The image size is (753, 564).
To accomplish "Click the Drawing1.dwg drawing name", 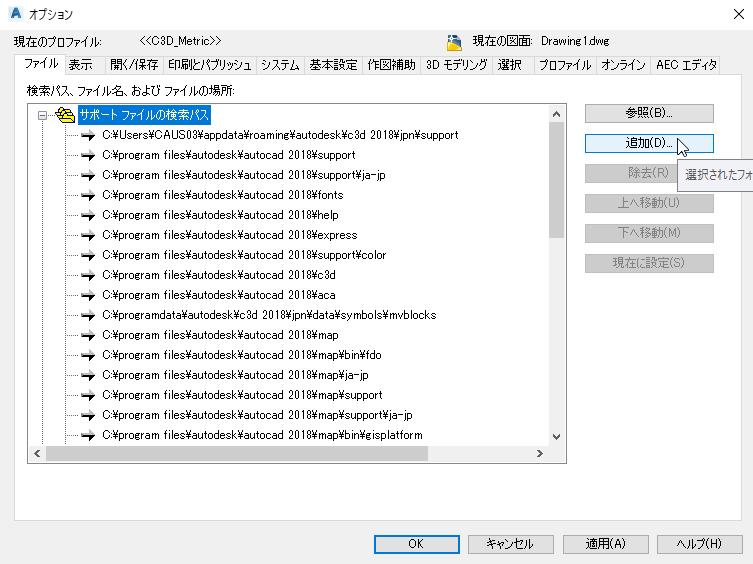I will point(575,41).
